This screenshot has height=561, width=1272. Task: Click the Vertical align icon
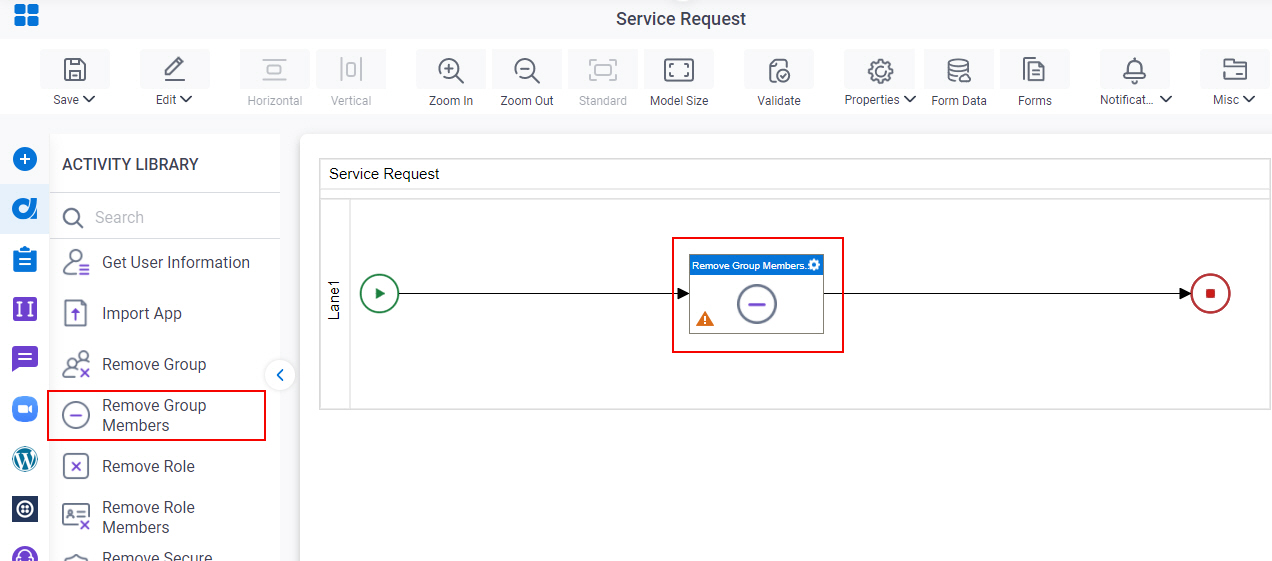tap(350, 69)
